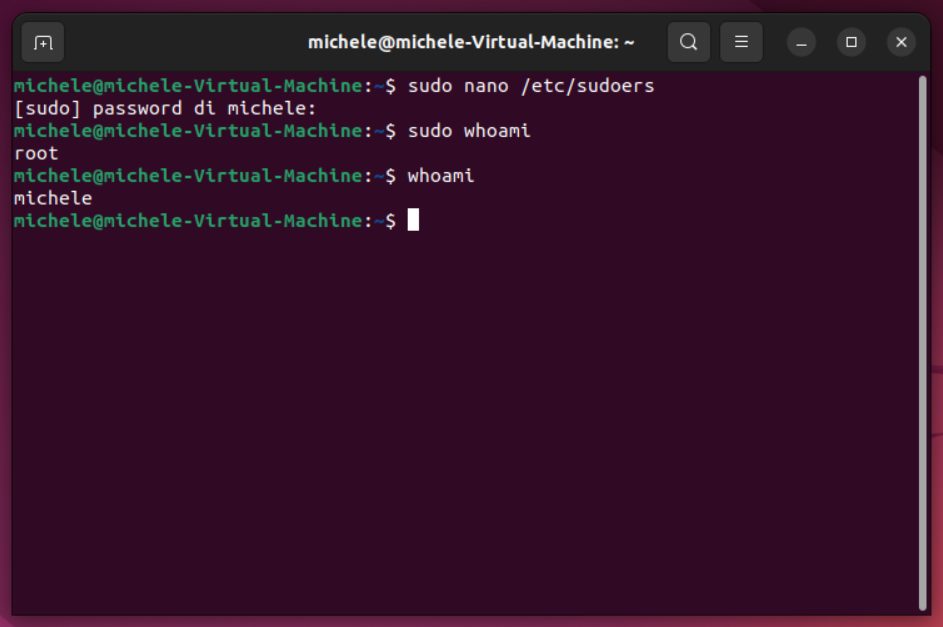
Task: Open the terminal search tool
Action: pyautogui.click(x=689, y=42)
